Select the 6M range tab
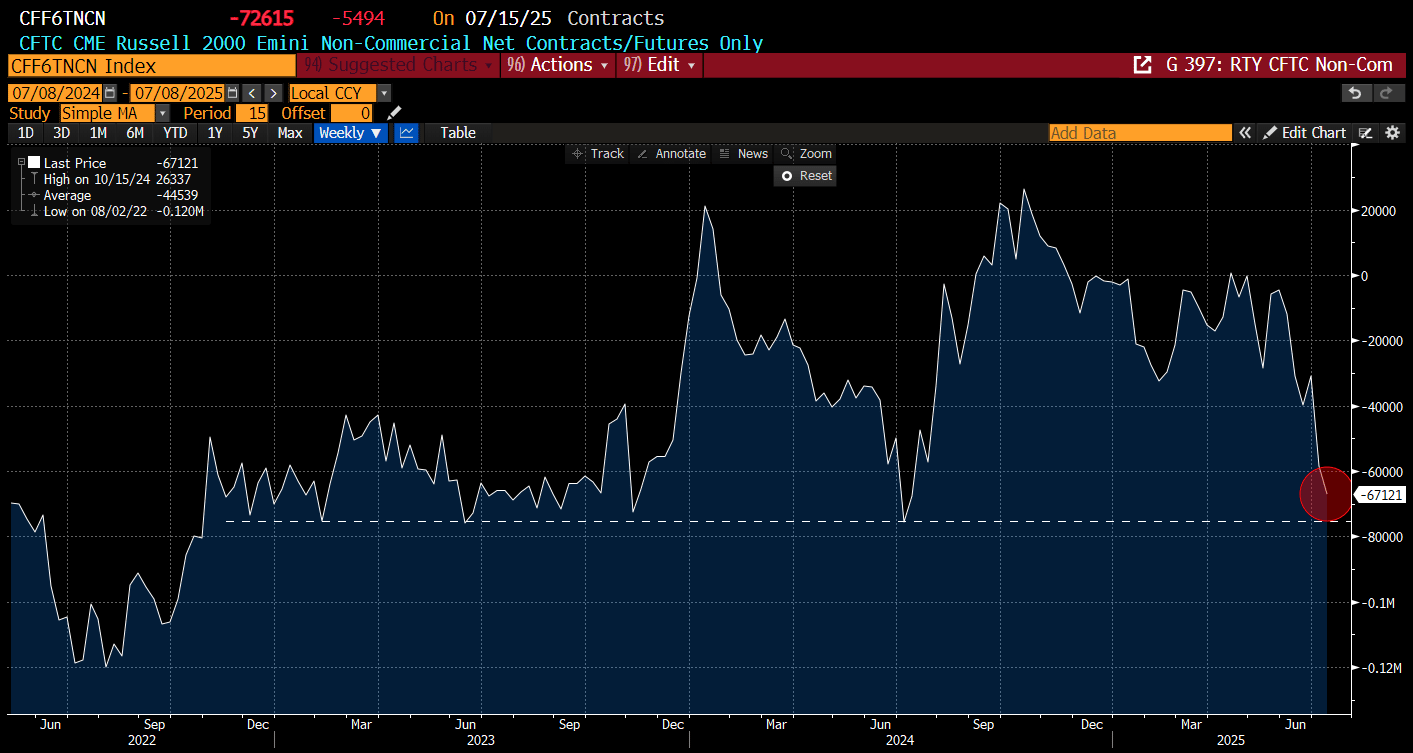The width and height of the screenshot is (1413, 753). (x=134, y=133)
